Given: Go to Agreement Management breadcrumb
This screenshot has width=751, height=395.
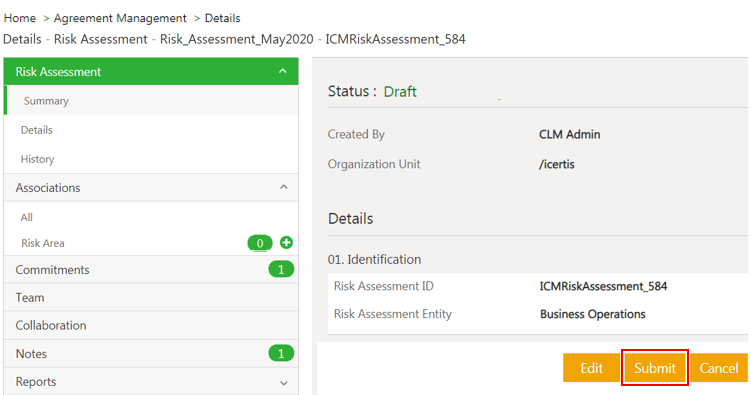Looking at the screenshot, I should [x=120, y=18].
